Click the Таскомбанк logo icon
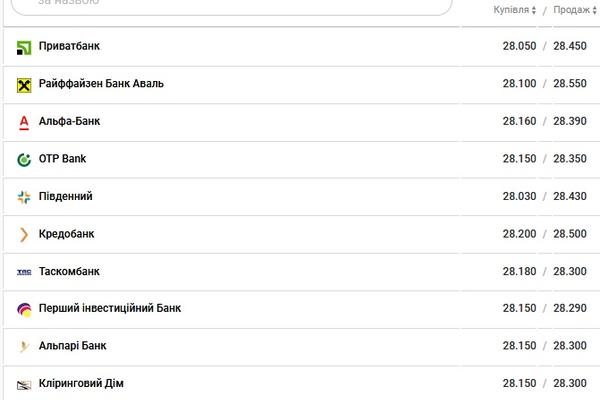This screenshot has width=600, height=400. [x=24, y=272]
